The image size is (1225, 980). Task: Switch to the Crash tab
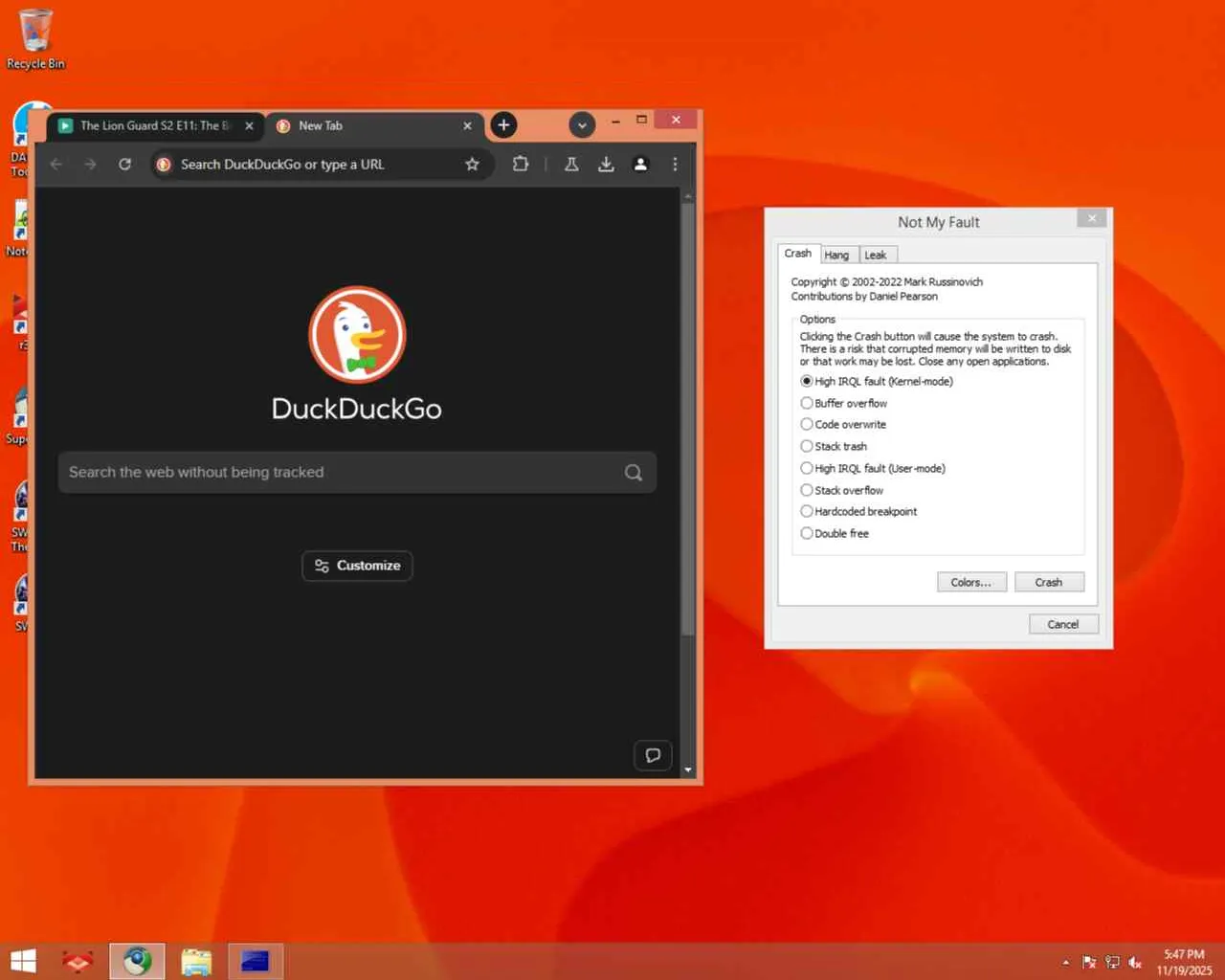point(798,254)
